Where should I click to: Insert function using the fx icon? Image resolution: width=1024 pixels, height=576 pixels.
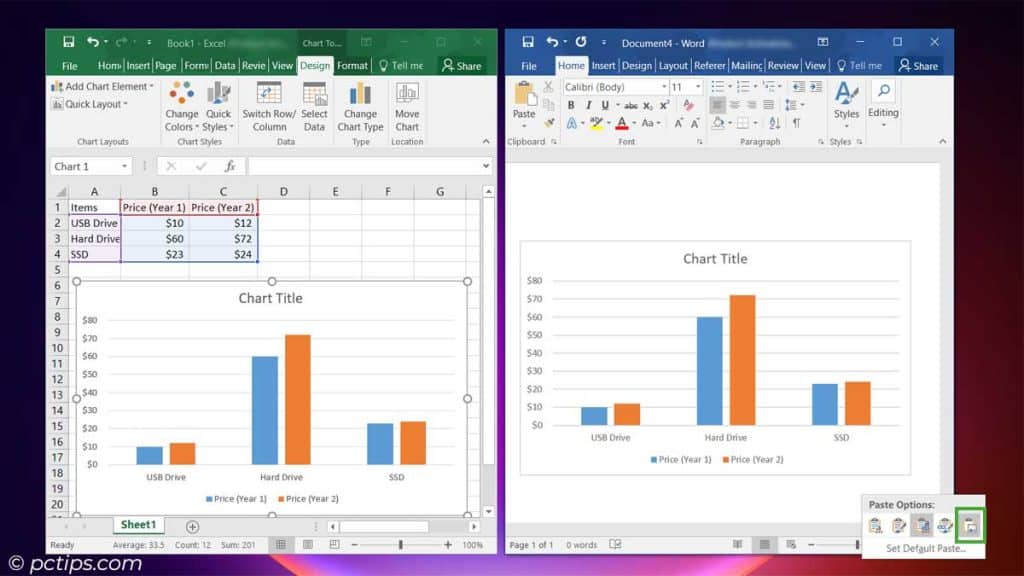tap(229, 166)
